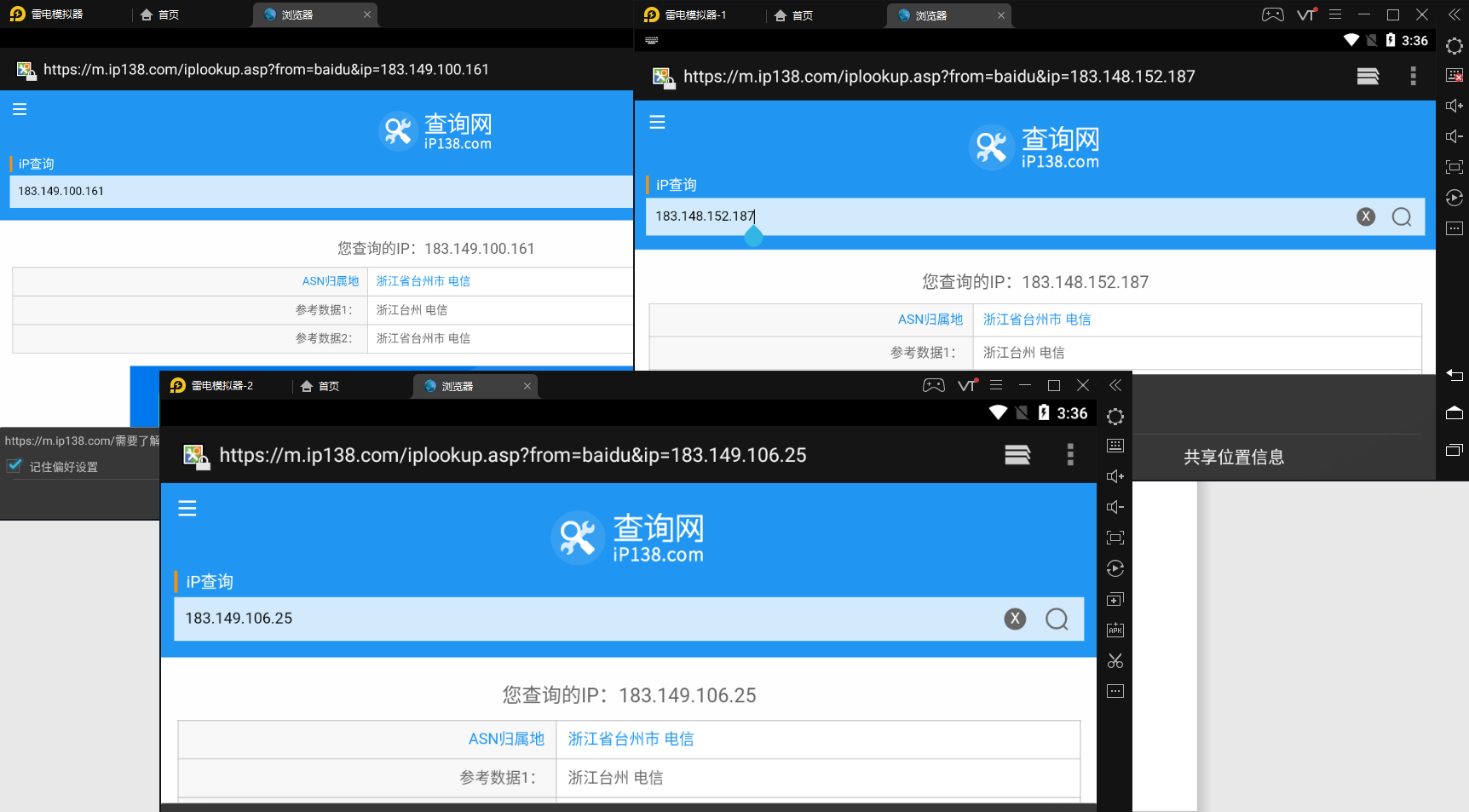Viewport: 1469px width, 812px height.
Task: Open multi-instance manager in 雷电模拟器-2 sidebar
Action: [x=1115, y=600]
